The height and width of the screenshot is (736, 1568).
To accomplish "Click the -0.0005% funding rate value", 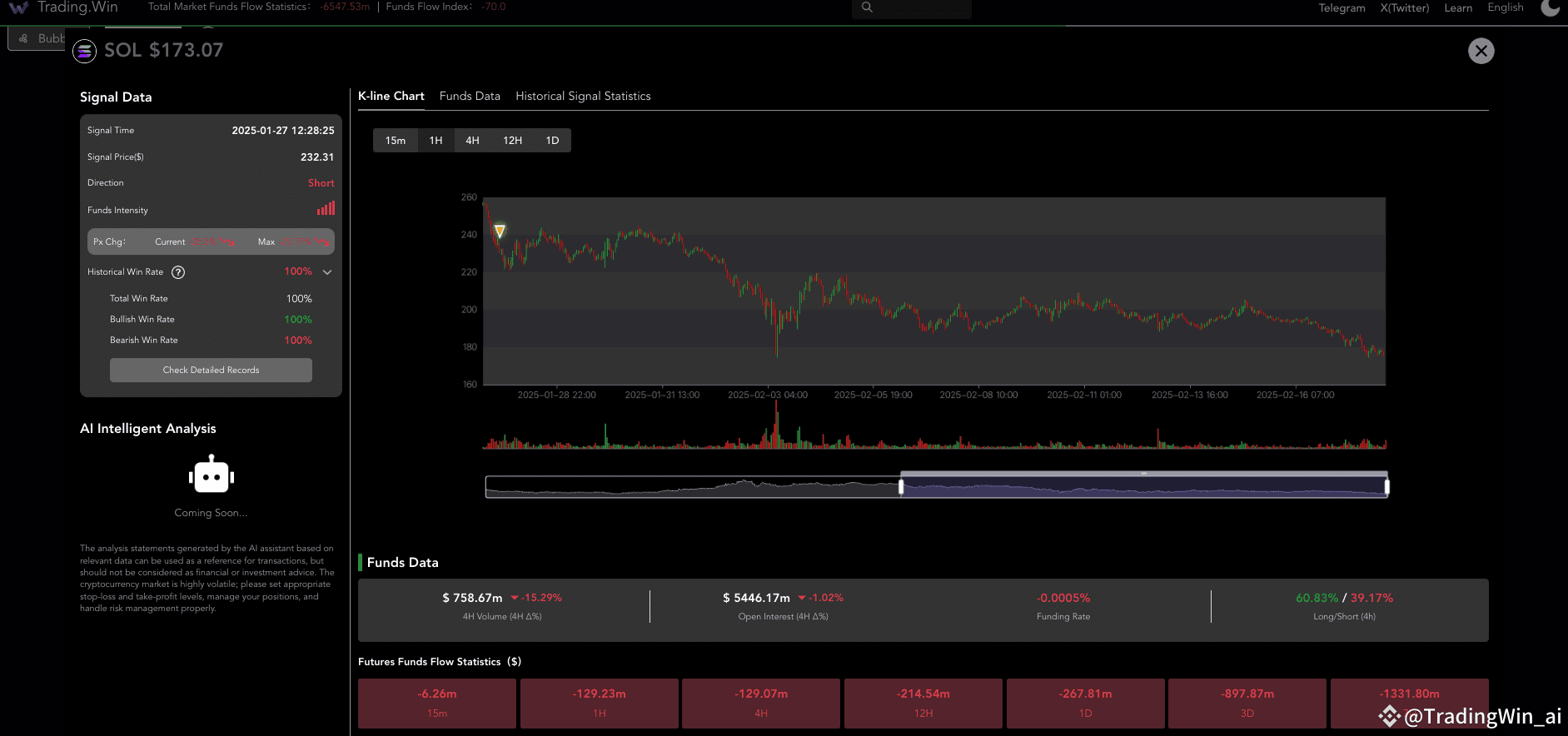I will [1063, 598].
